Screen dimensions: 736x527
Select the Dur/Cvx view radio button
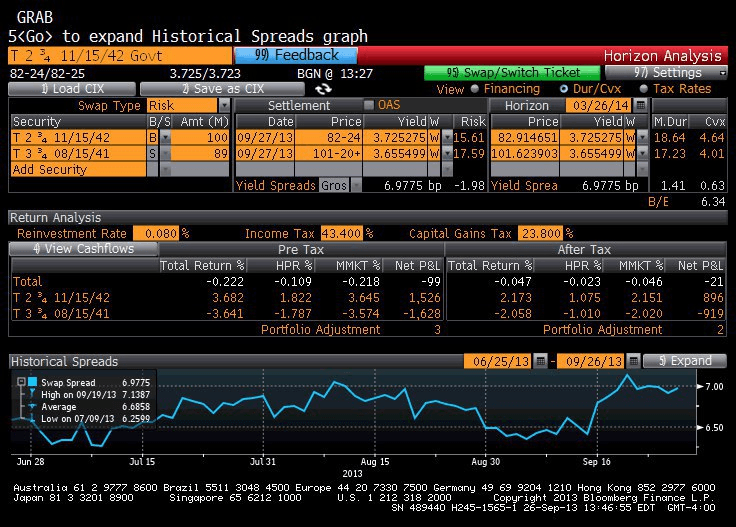565,89
